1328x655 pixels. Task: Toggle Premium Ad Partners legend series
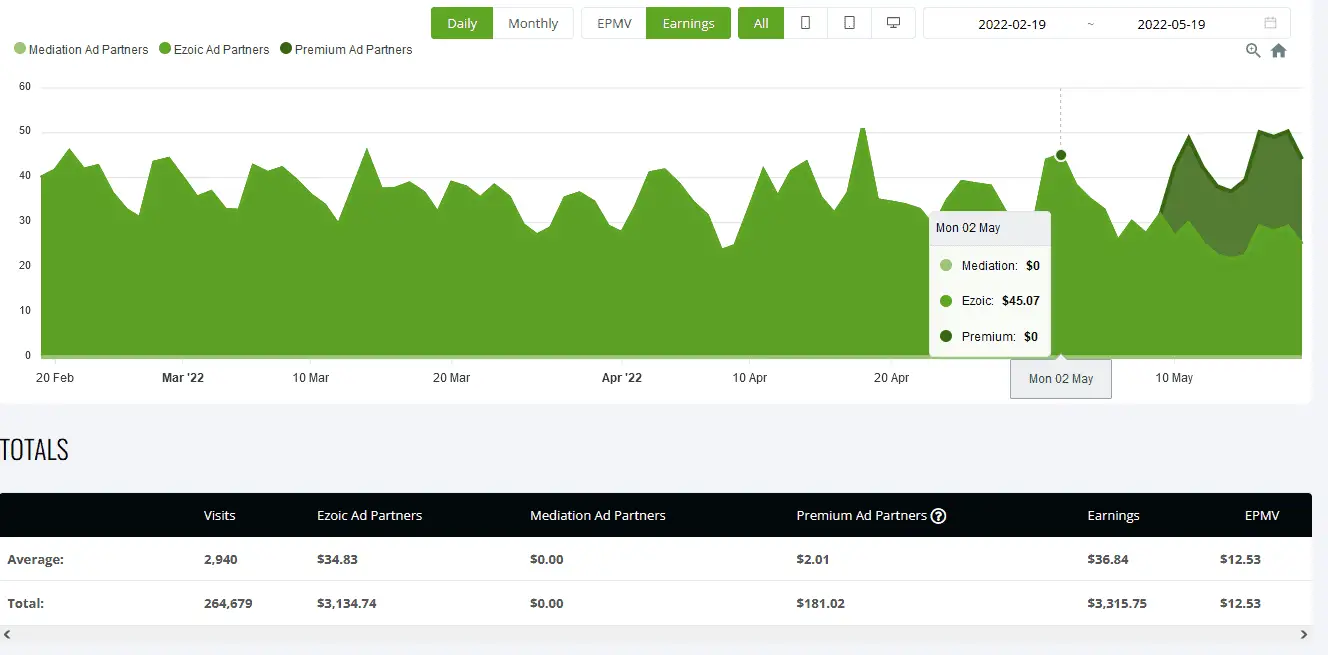(346, 49)
